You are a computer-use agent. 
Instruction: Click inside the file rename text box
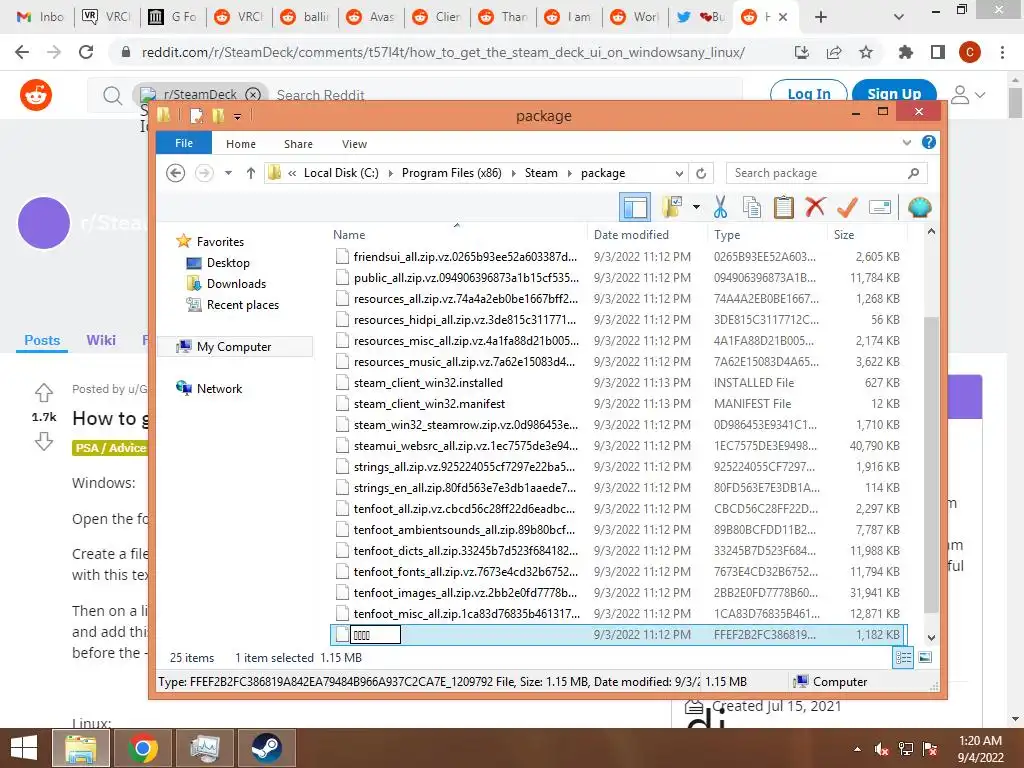click(x=376, y=635)
